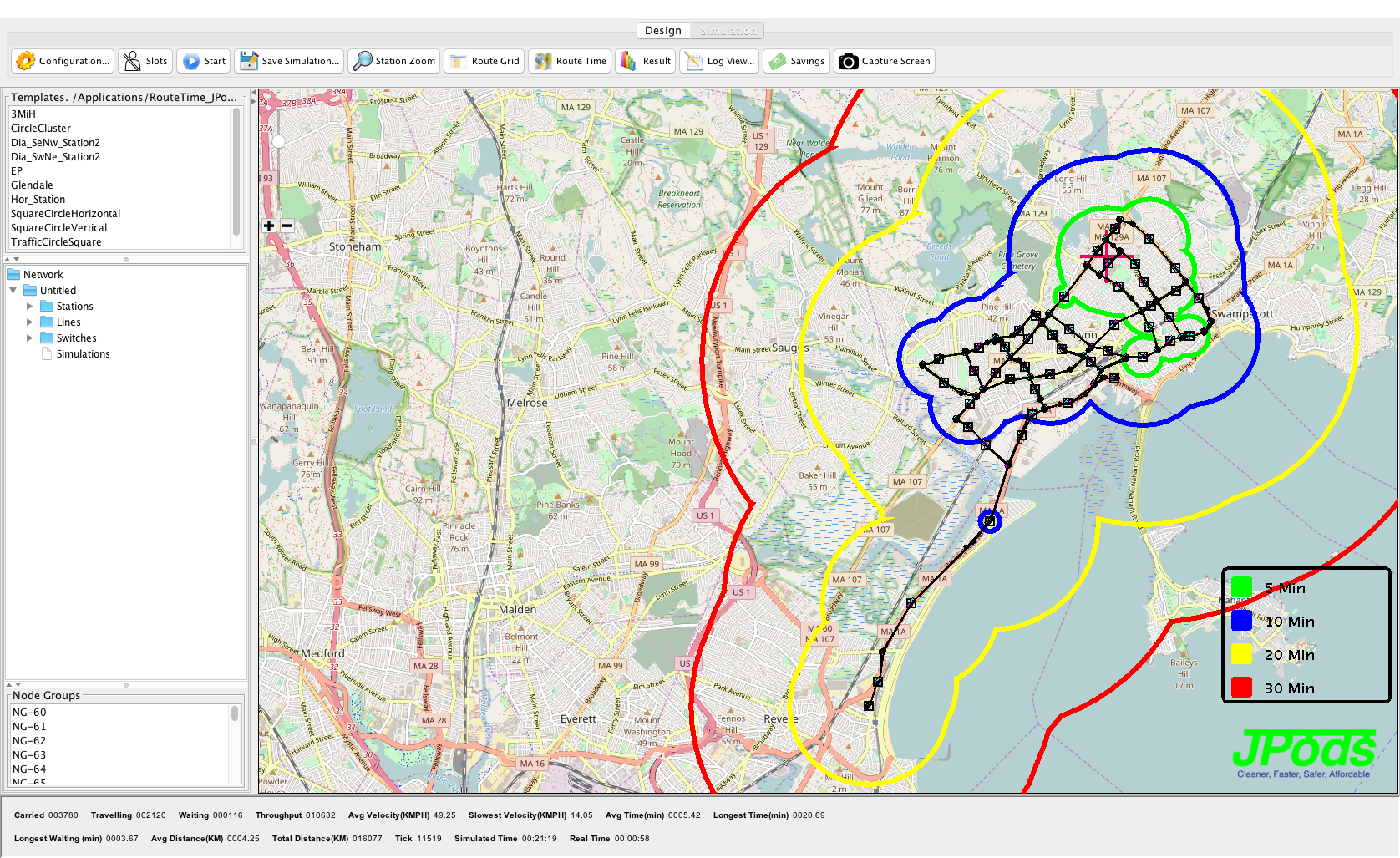Zoom out the map with minus button
Screen dimensions: 1400x858
287,226
